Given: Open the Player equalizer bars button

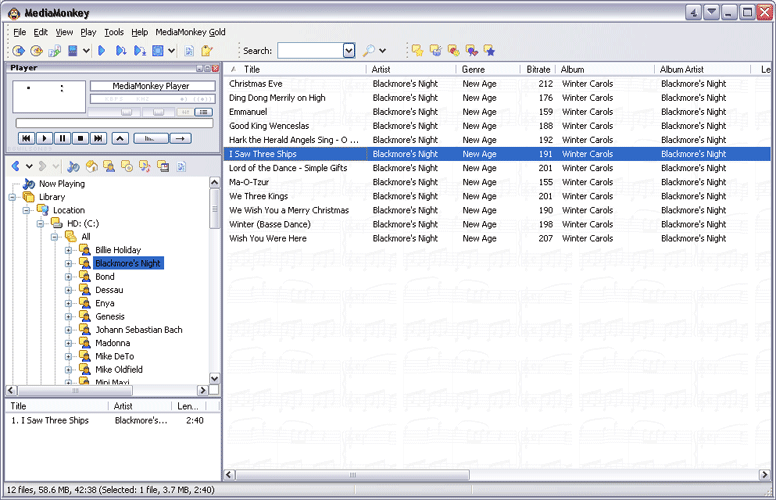Looking at the screenshot, I should [151, 139].
